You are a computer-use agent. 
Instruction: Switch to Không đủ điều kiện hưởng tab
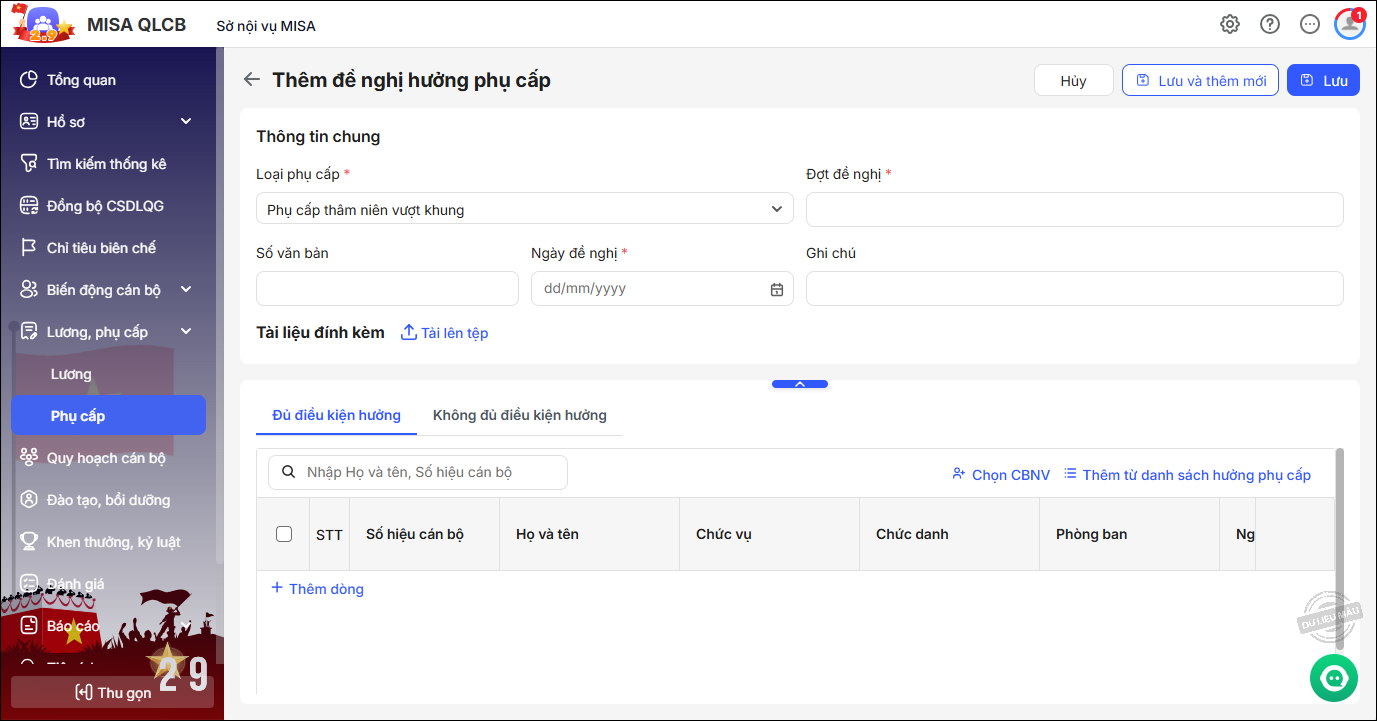coord(519,415)
